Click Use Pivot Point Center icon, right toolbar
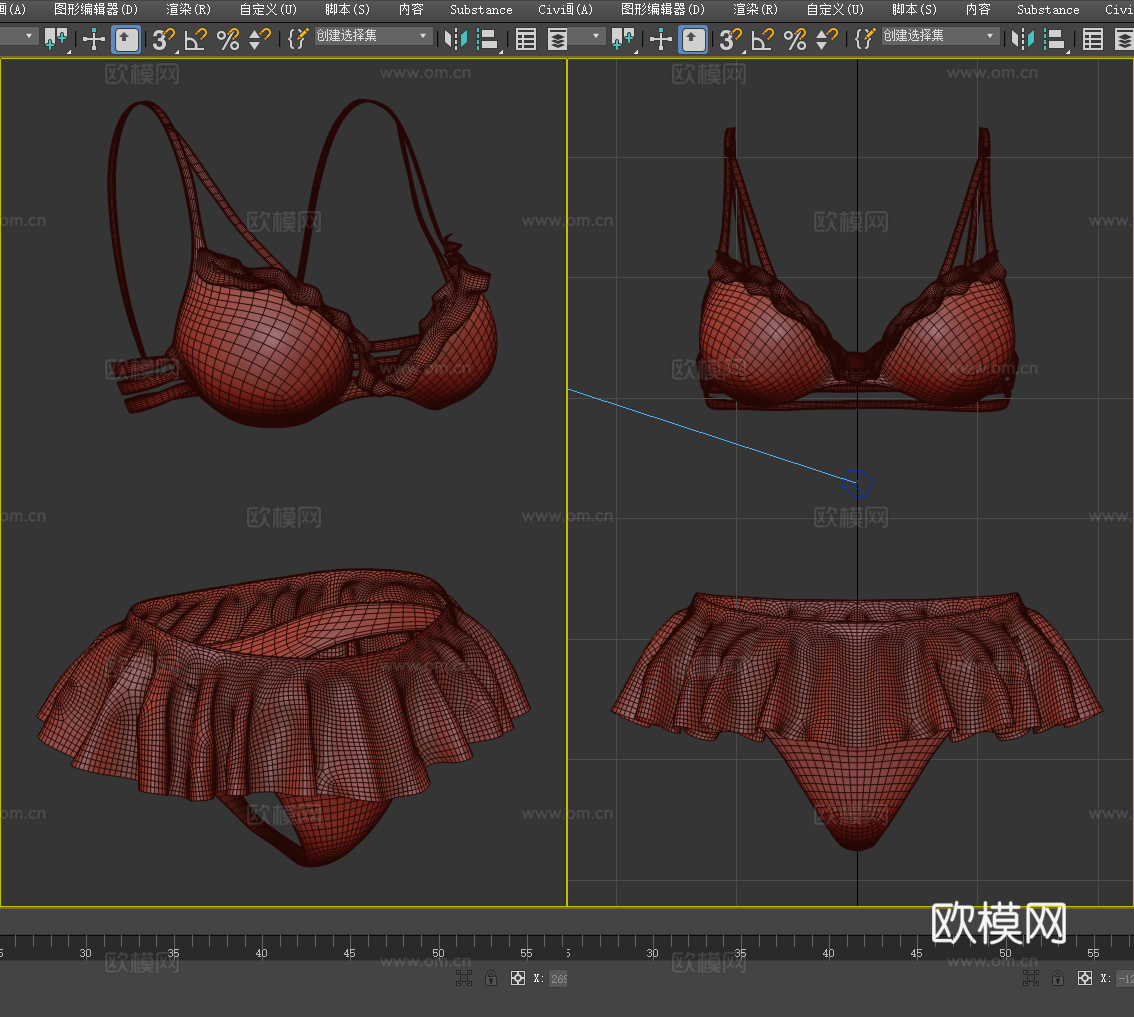The height and width of the screenshot is (1017, 1134). (622, 39)
